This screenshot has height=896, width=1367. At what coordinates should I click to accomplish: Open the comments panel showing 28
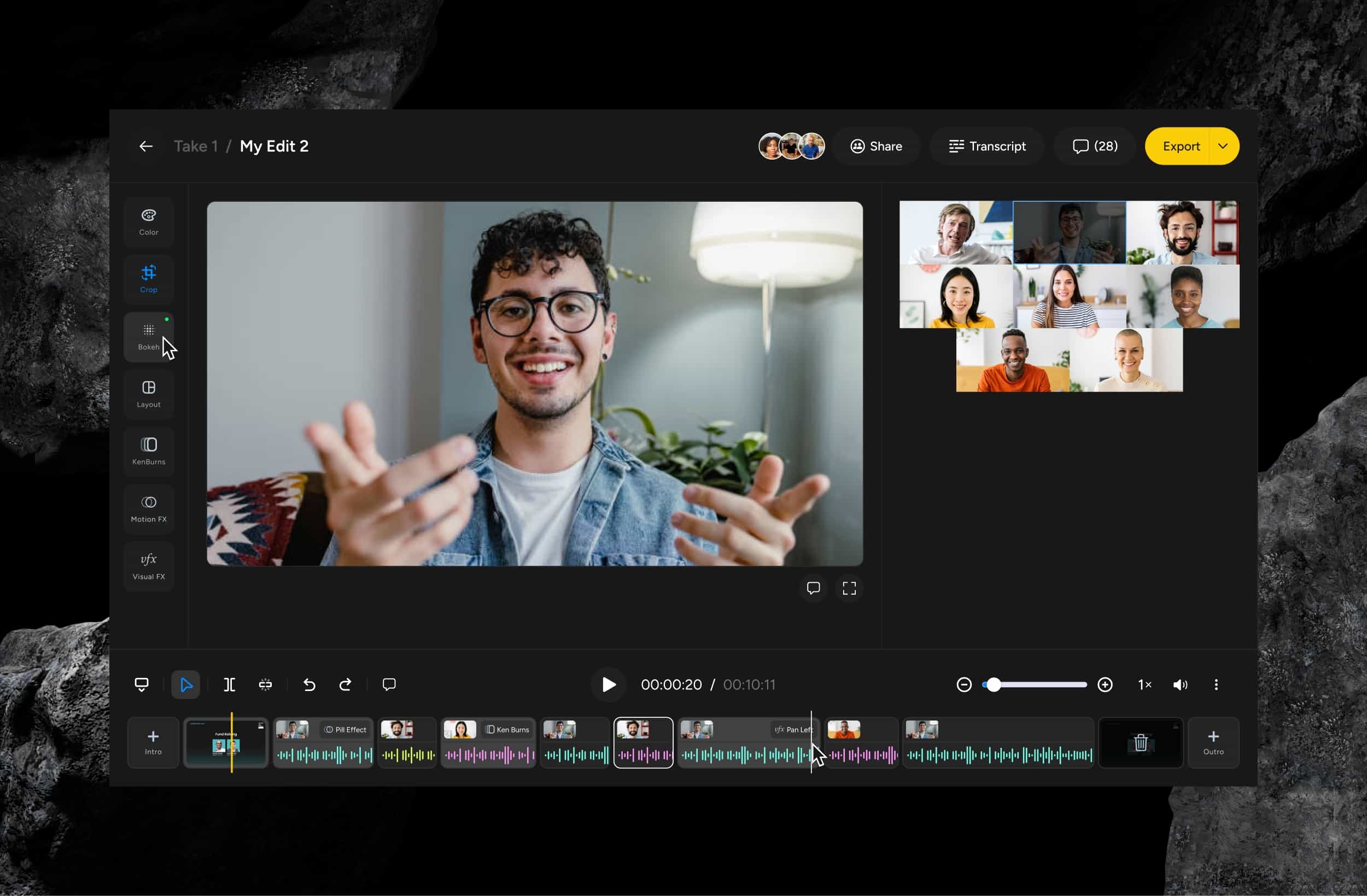click(1095, 146)
